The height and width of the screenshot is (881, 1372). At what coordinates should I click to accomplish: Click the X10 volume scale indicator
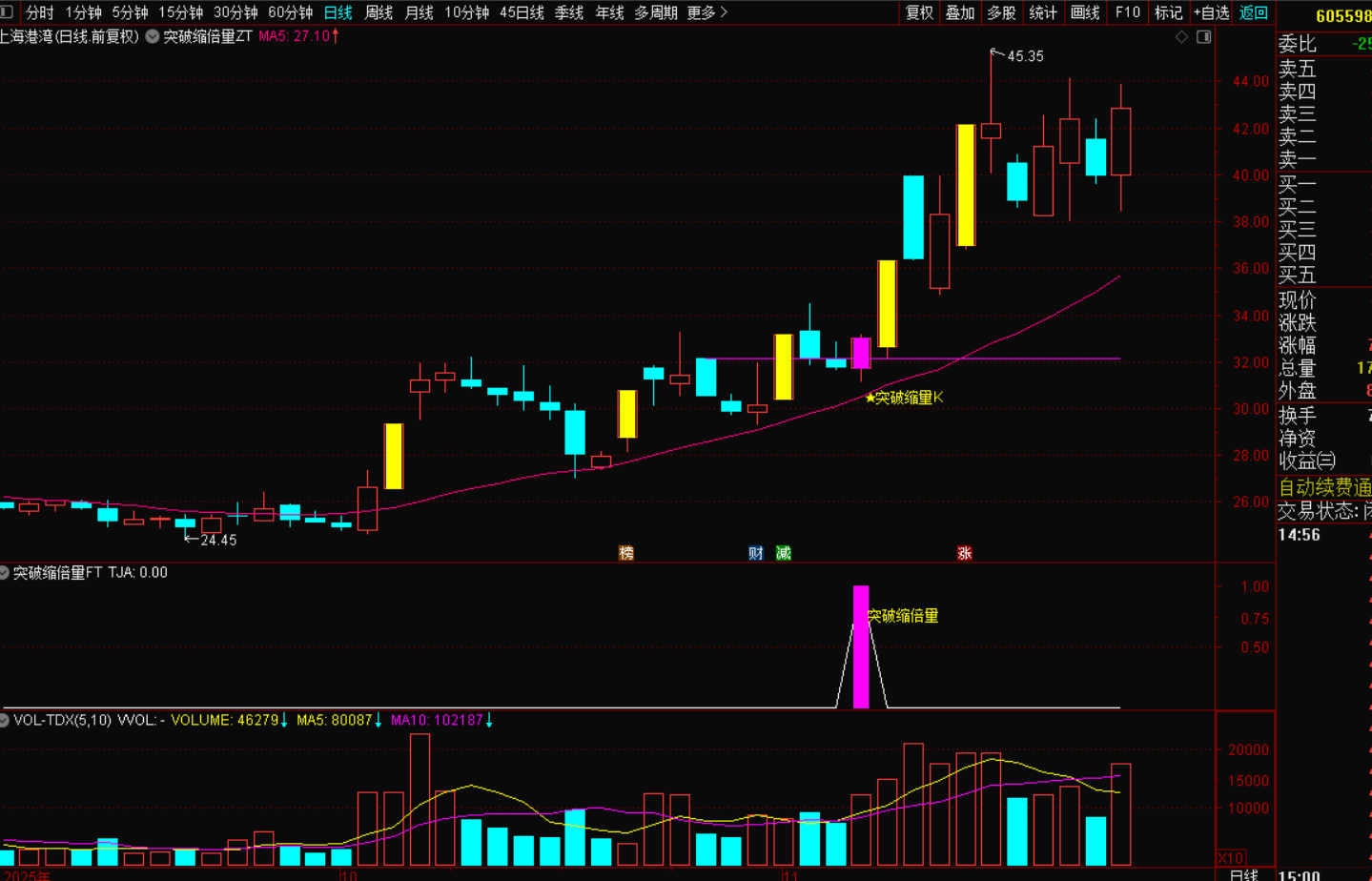coord(1230,857)
